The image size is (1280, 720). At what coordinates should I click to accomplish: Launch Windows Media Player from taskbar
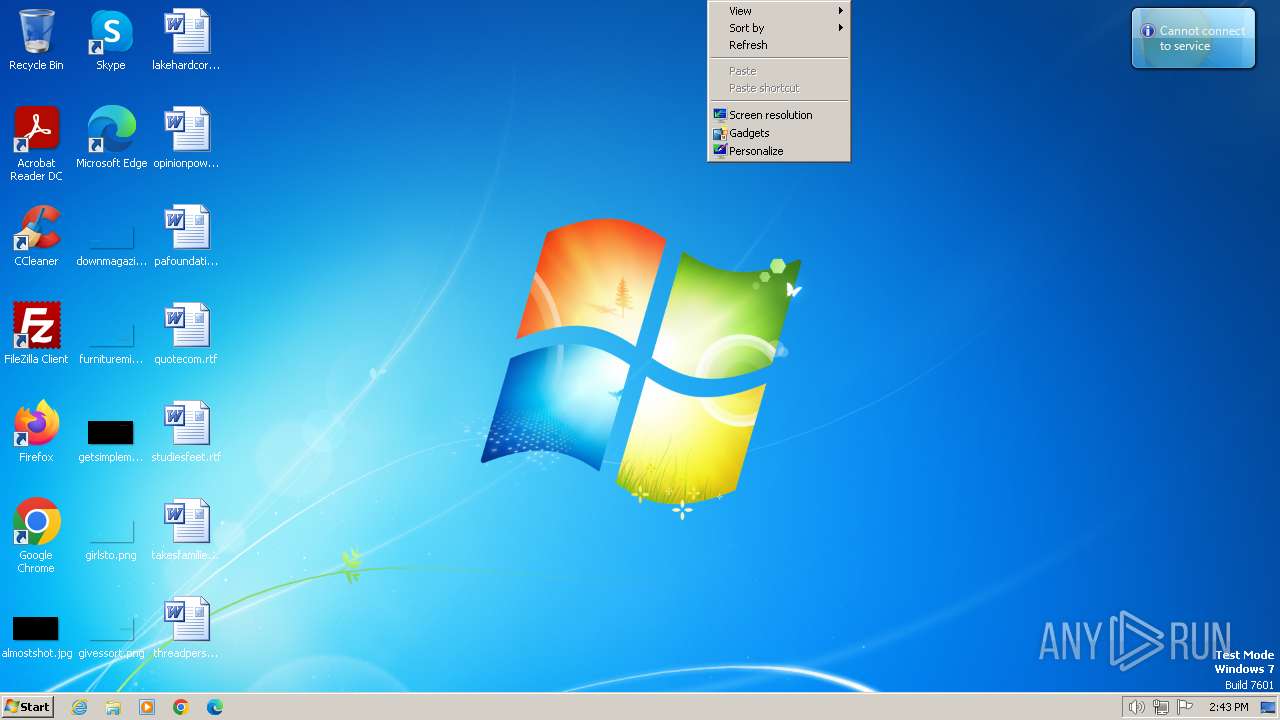[x=147, y=707]
